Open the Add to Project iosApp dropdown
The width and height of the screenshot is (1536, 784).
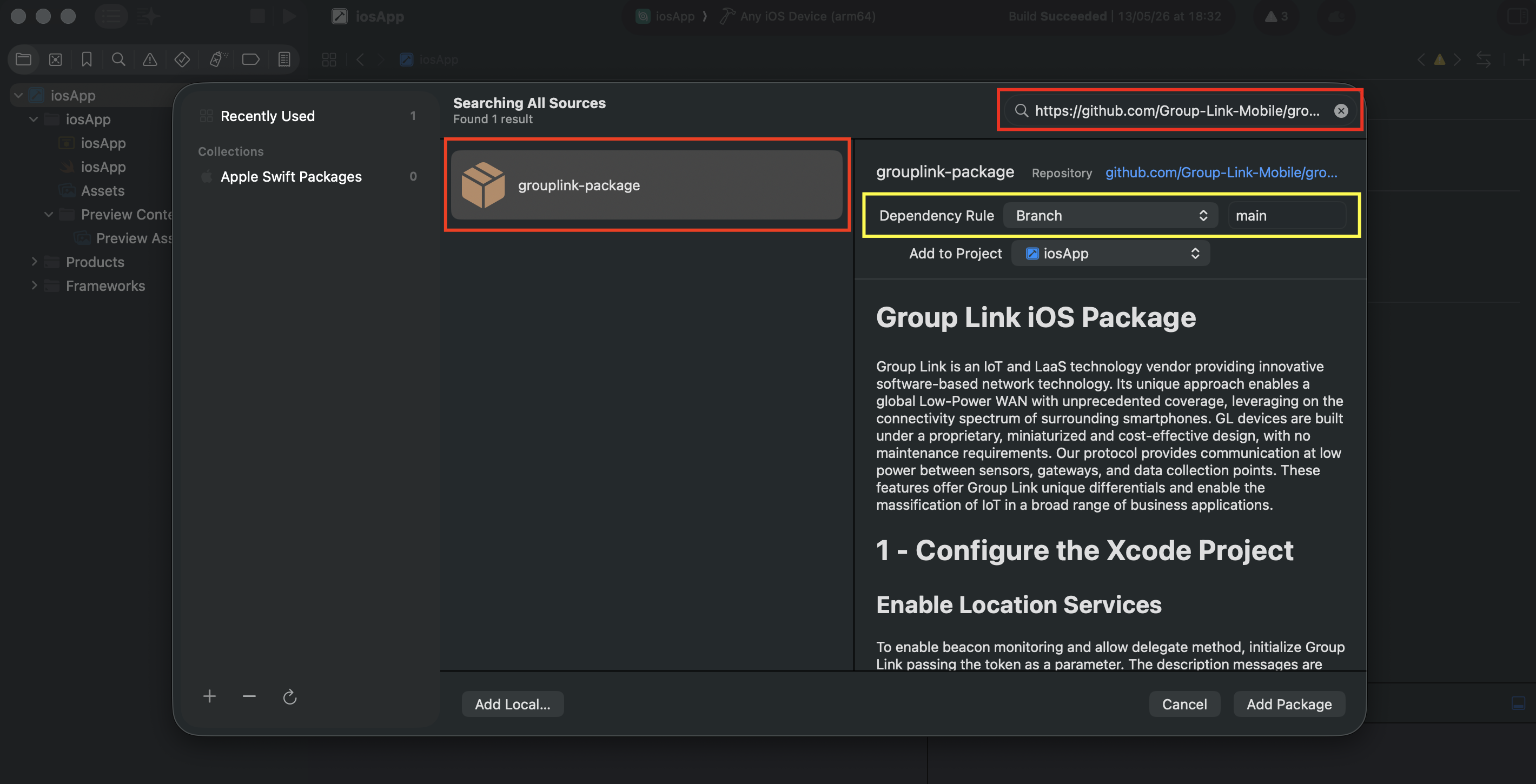1110,254
